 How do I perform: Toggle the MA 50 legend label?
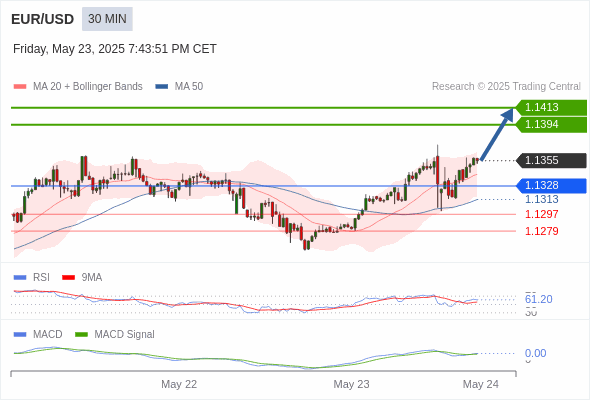coord(189,87)
